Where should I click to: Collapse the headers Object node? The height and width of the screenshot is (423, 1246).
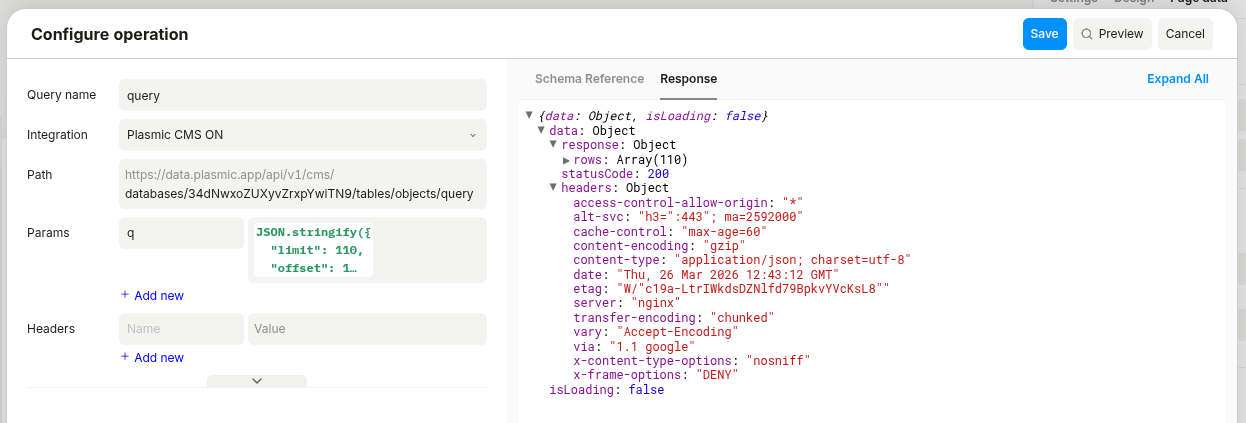point(554,188)
